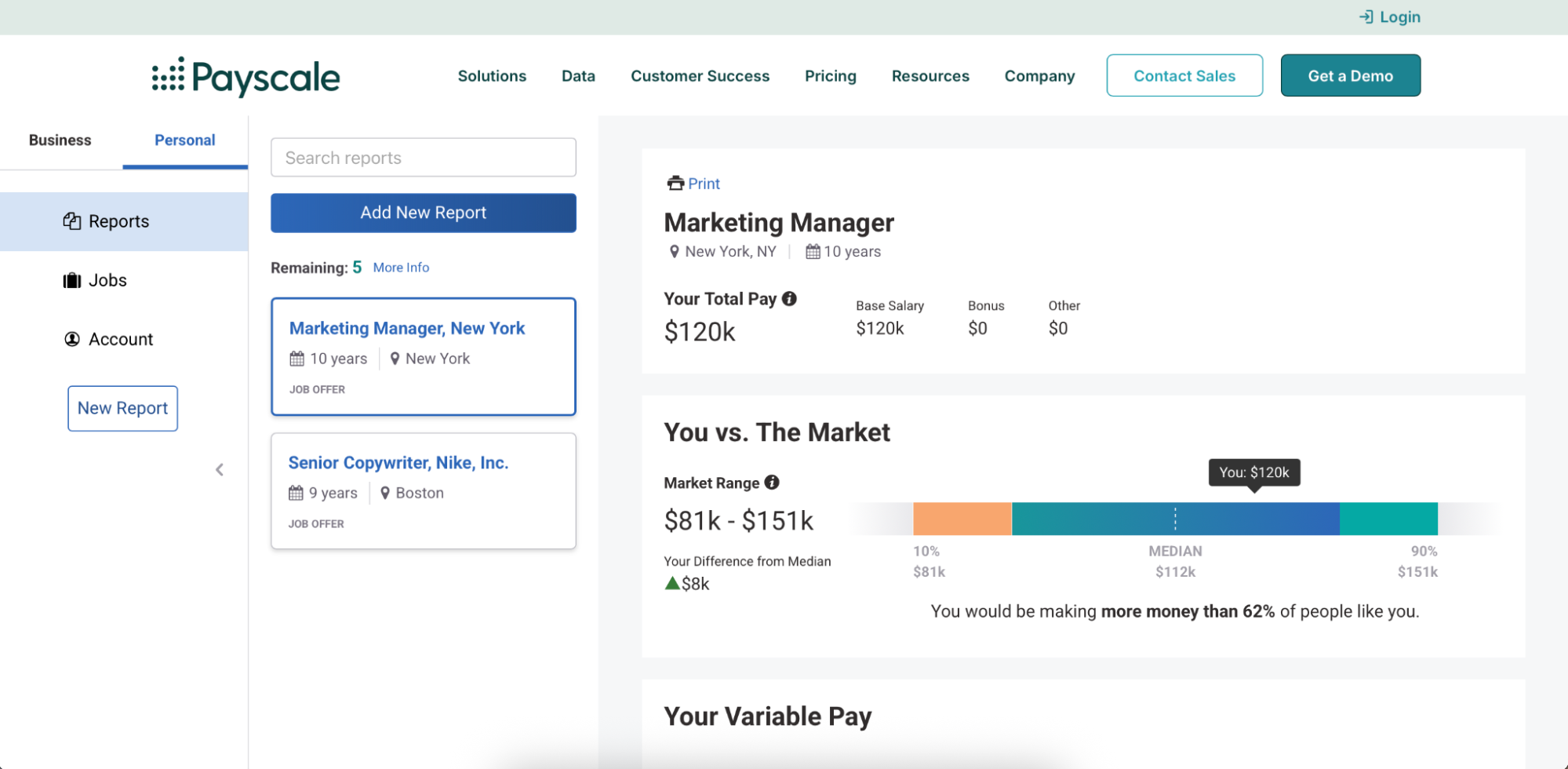Click JOB OFFER label in Senior Copywriter card
1568x769 pixels.
pyautogui.click(x=316, y=524)
